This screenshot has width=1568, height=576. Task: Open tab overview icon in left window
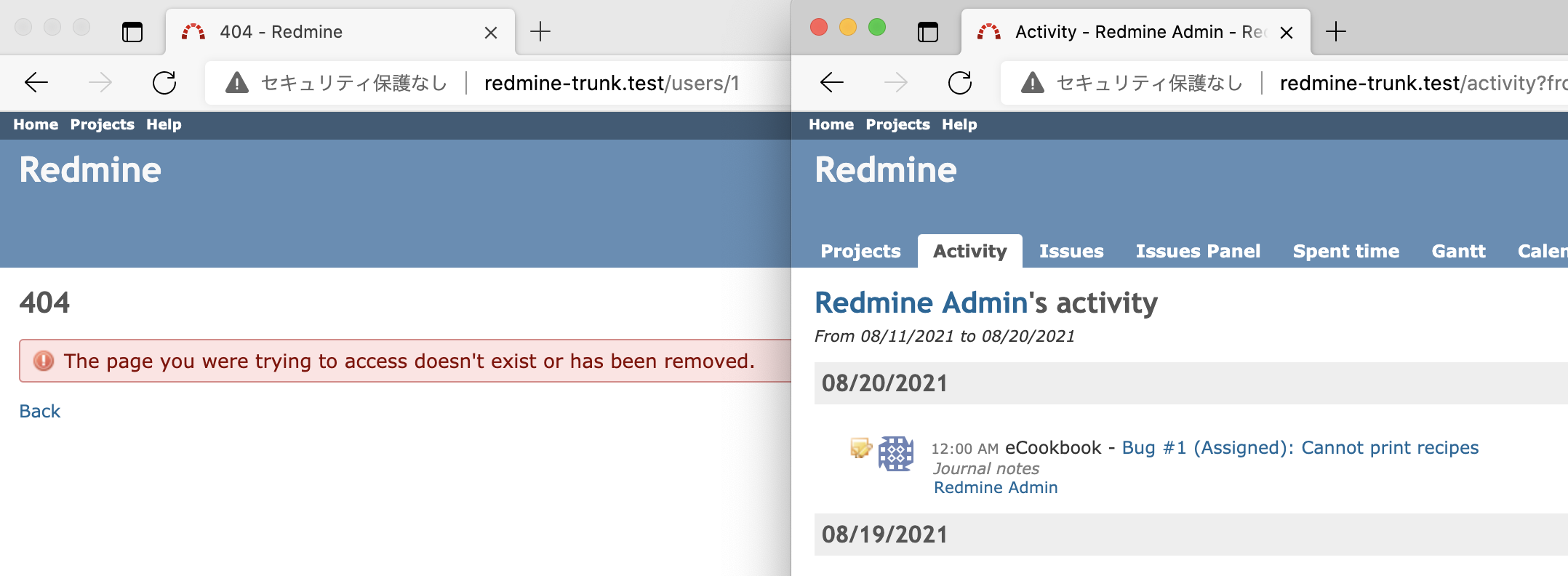point(132,32)
